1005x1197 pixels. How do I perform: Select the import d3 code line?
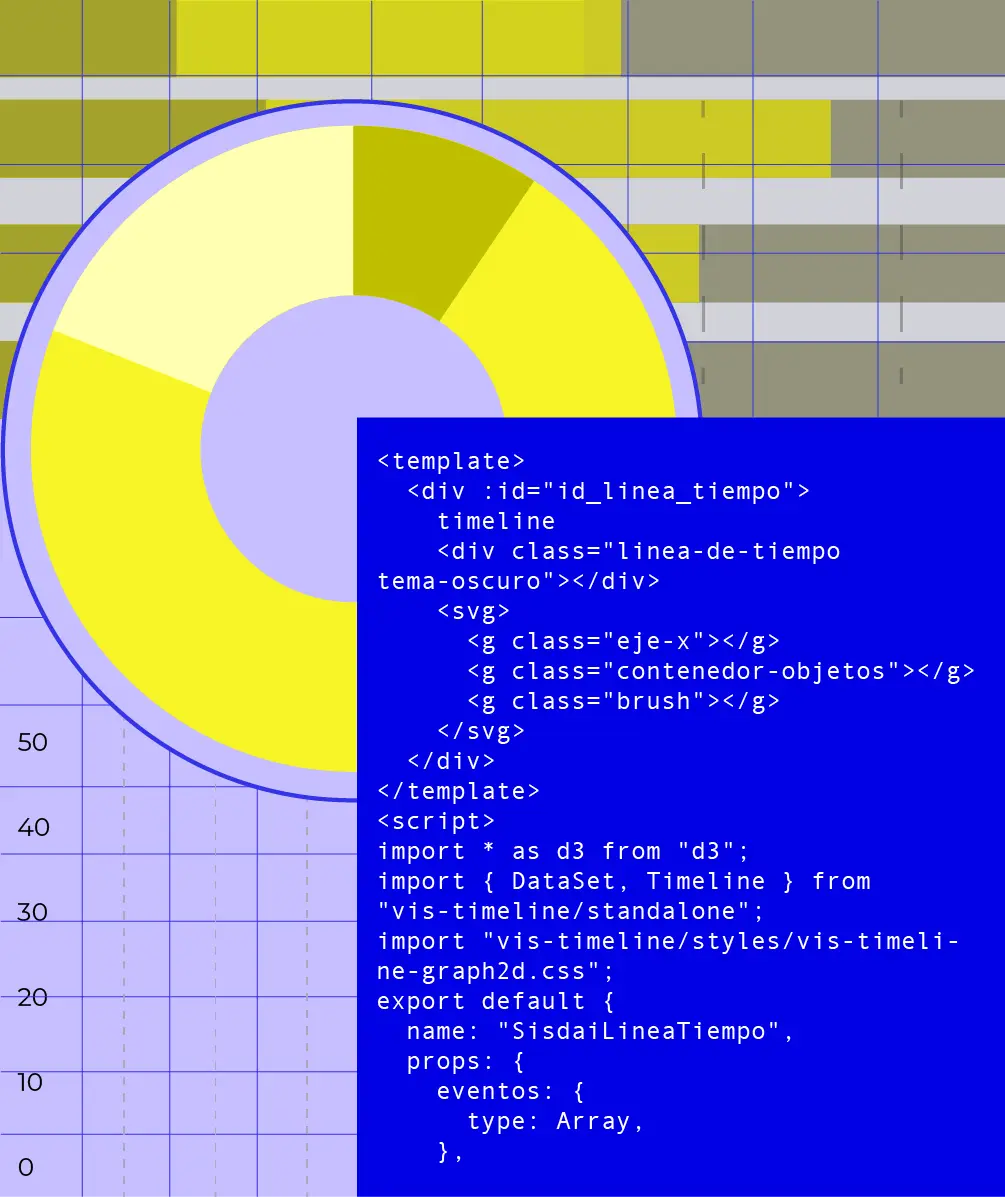point(563,851)
